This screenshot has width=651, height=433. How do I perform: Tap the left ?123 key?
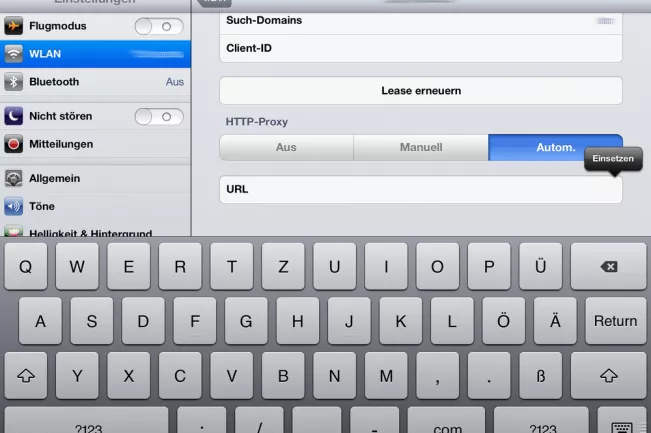point(86,421)
